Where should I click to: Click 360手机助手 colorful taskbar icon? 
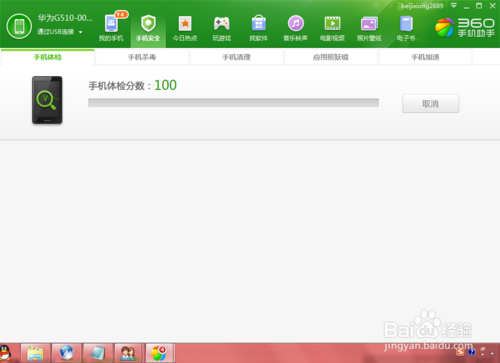click(159, 353)
